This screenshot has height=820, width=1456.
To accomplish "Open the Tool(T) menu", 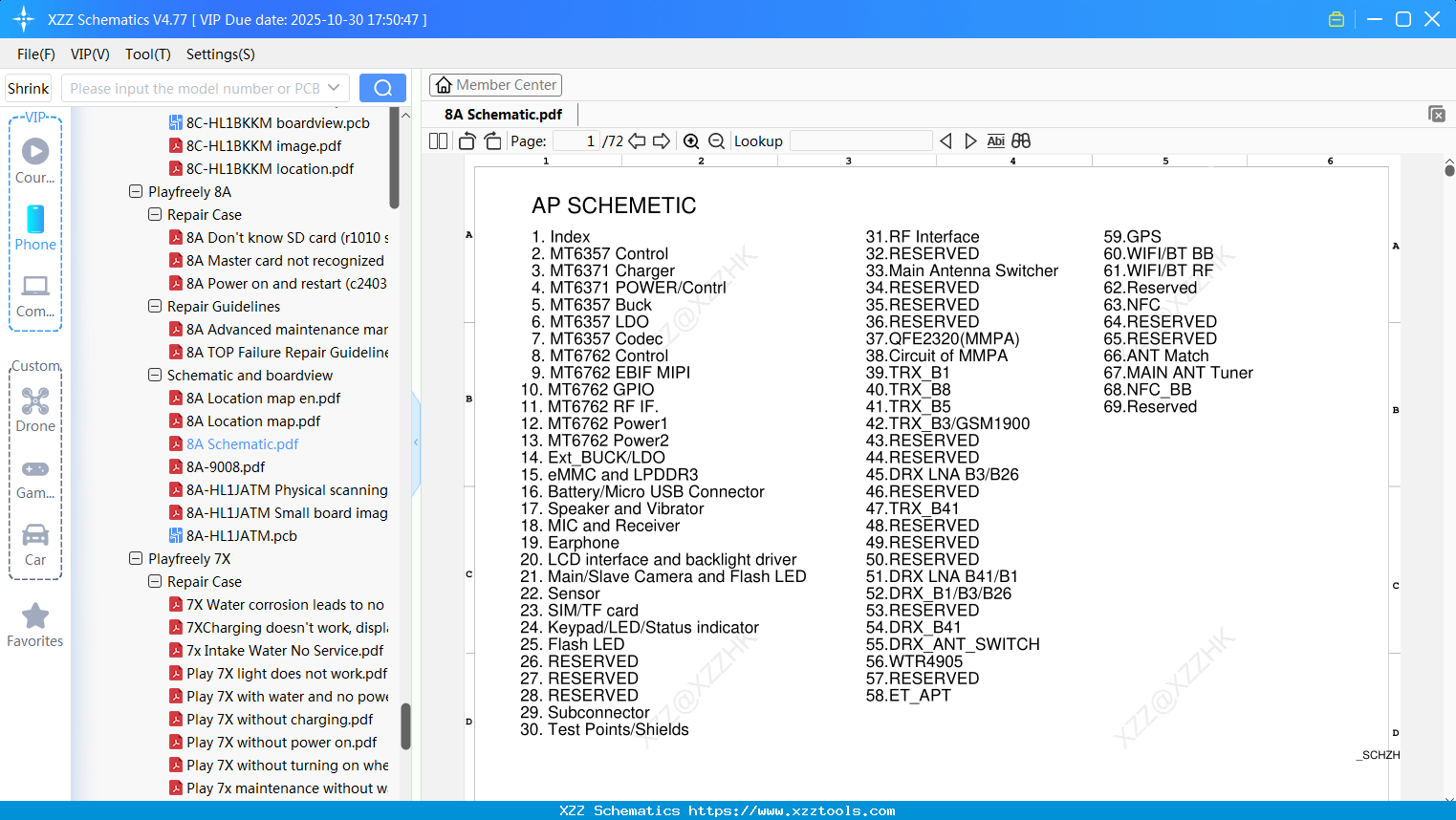I will tap(148, 54).
